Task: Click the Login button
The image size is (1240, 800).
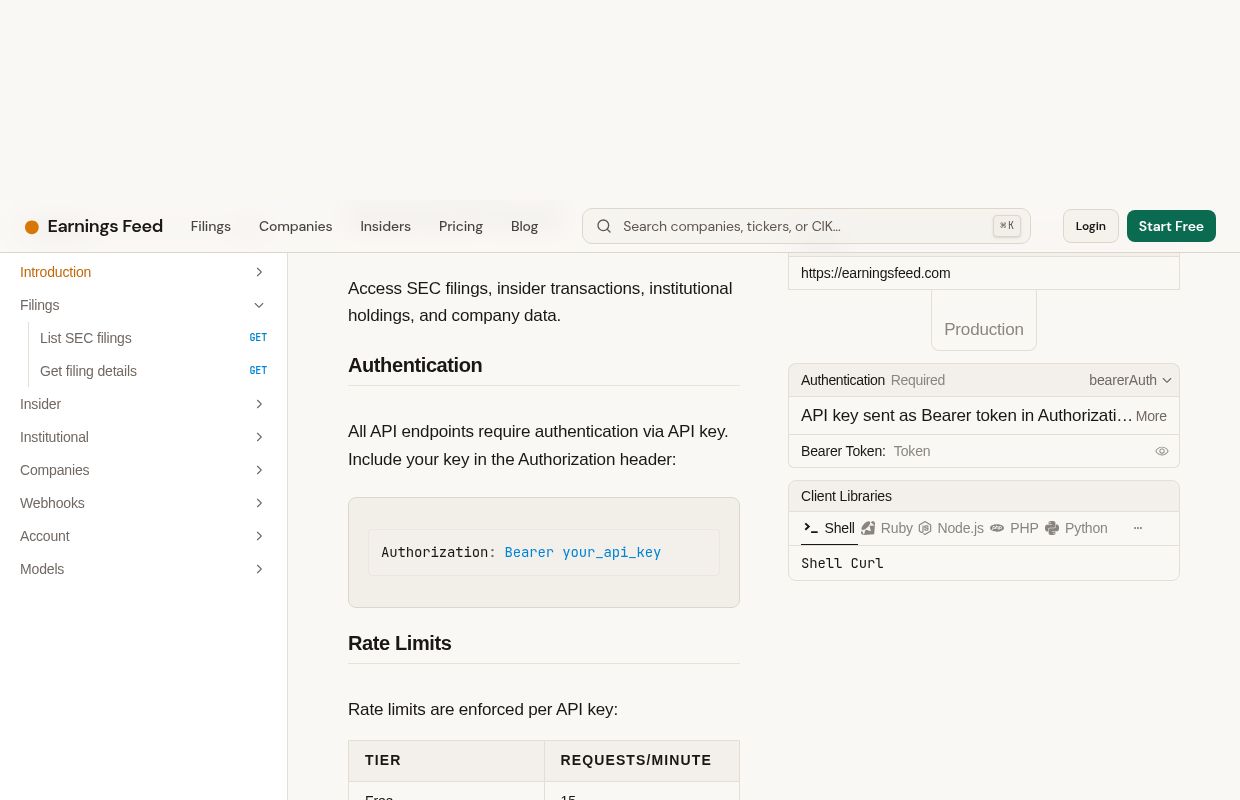Action: [x=1091, y=226]
